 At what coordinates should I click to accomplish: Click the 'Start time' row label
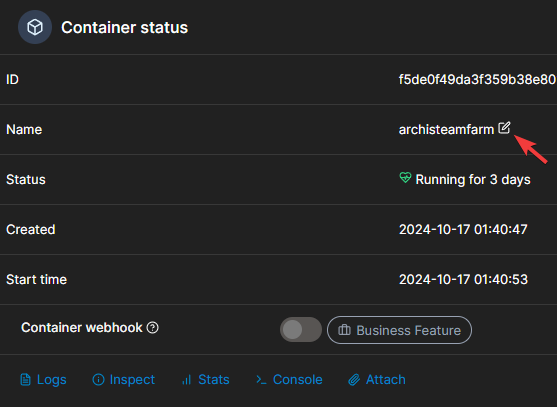[x=37, y=280]
